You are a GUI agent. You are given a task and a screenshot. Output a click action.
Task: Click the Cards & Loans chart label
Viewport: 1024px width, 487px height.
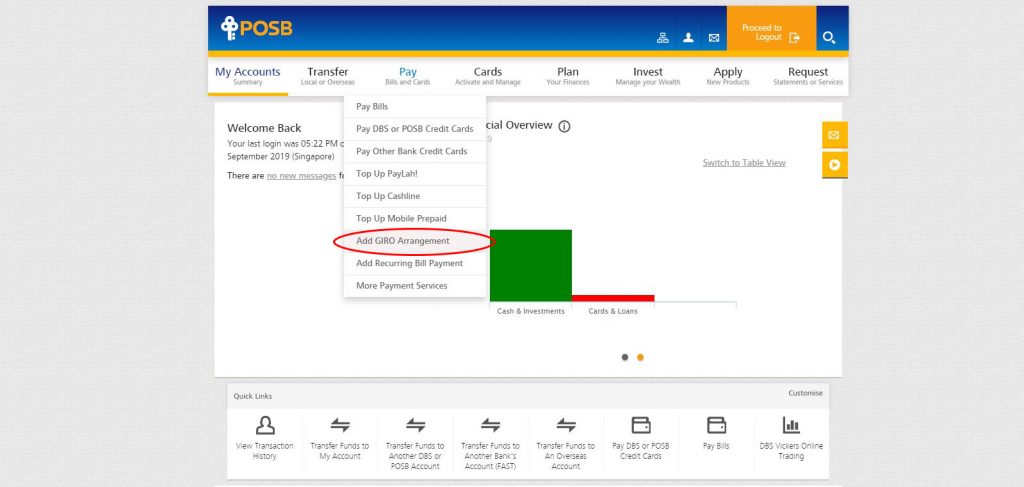[x=613, y=311]
